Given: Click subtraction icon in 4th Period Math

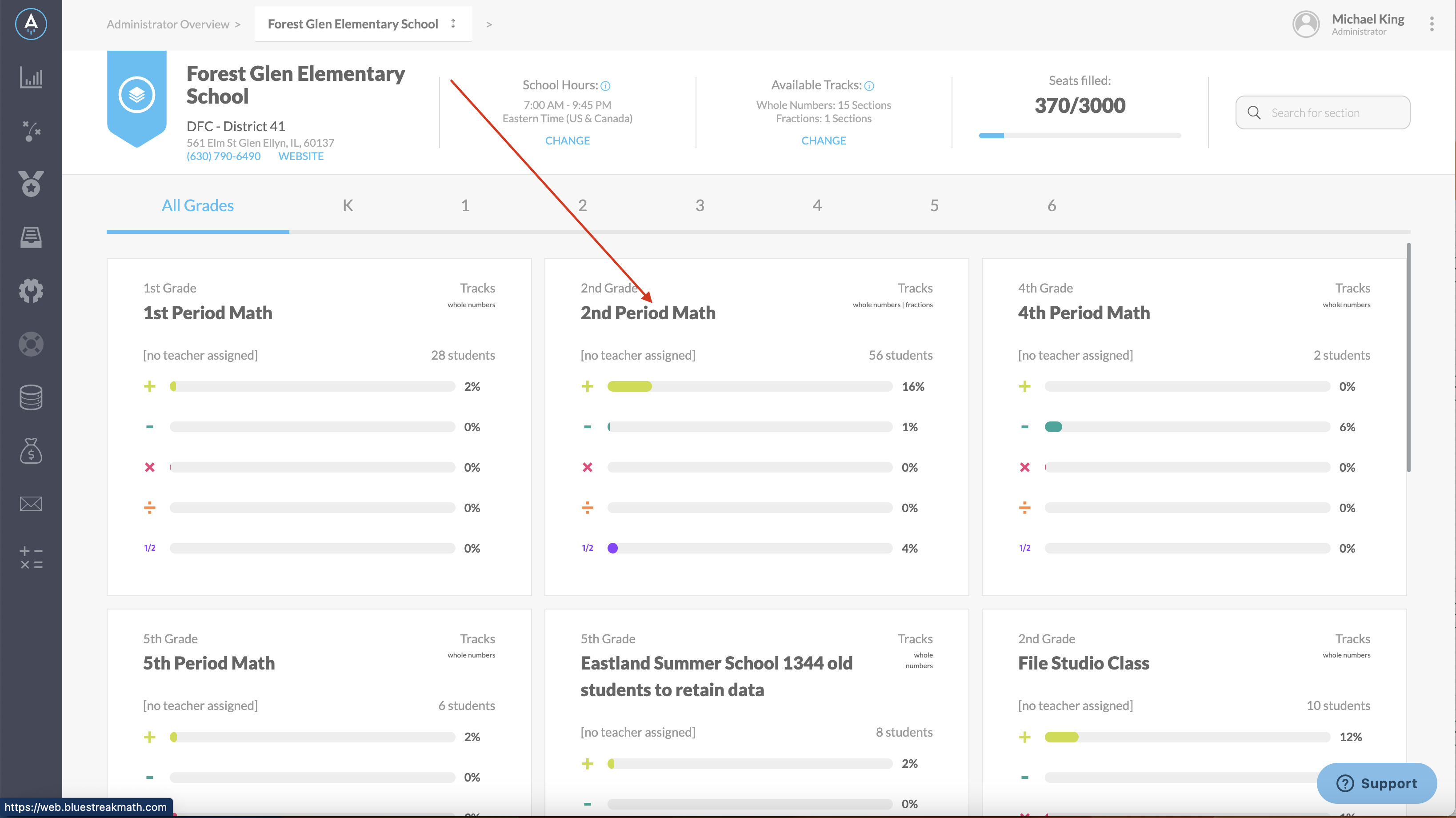Looking at the screenshot, I should pyautogui.click(x=1025, y=427).
